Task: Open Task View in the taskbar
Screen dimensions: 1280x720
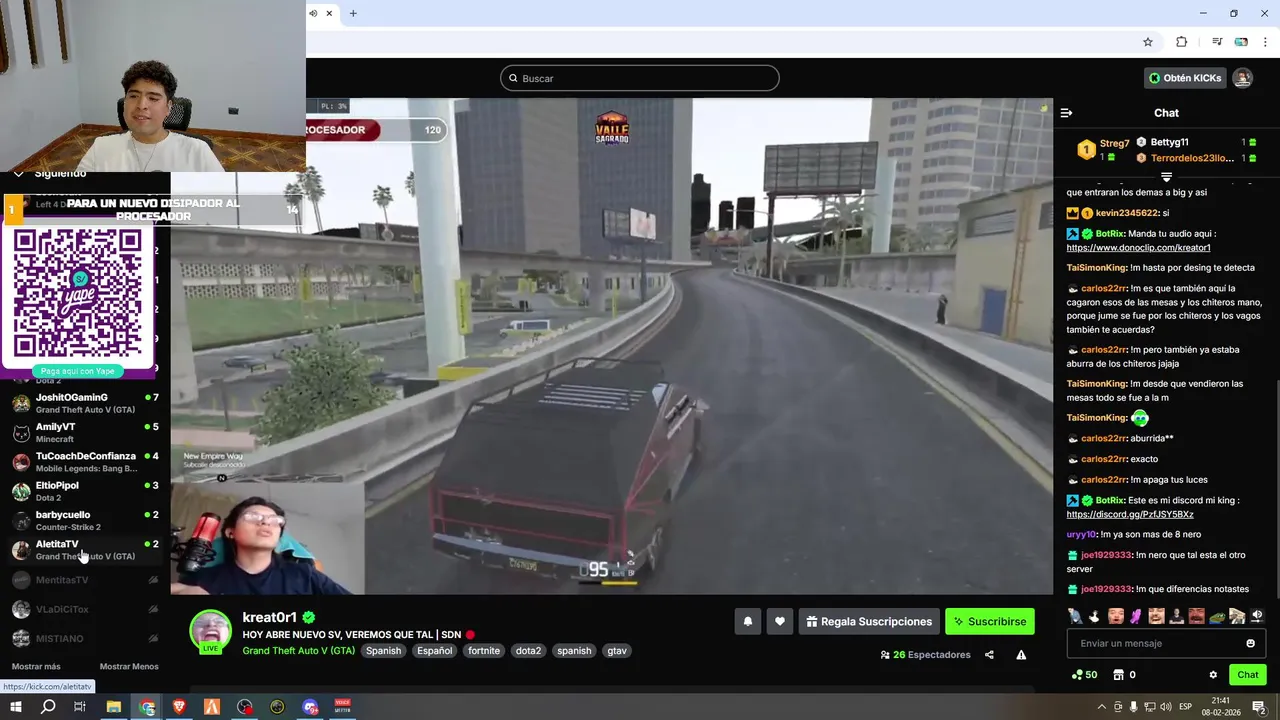Action: tap(80, 707)
